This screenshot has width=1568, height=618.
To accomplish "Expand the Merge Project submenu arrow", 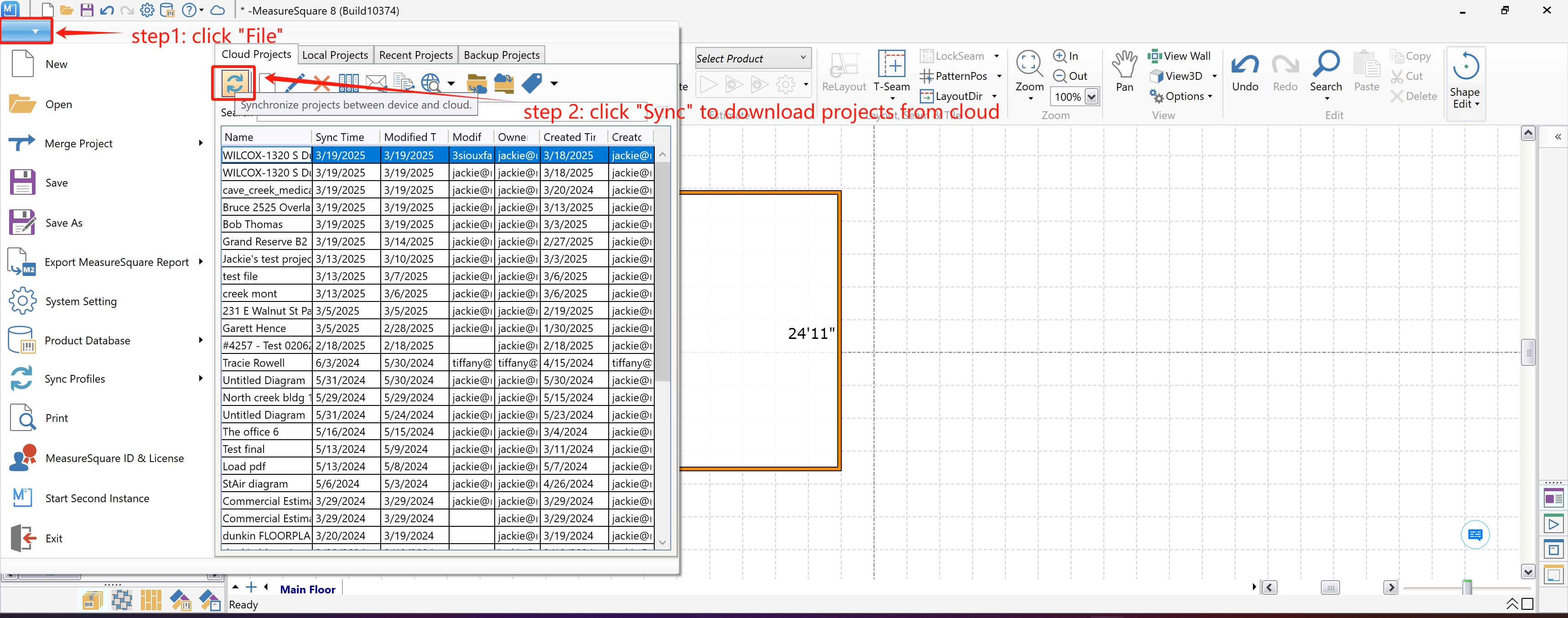I will 201,143.
